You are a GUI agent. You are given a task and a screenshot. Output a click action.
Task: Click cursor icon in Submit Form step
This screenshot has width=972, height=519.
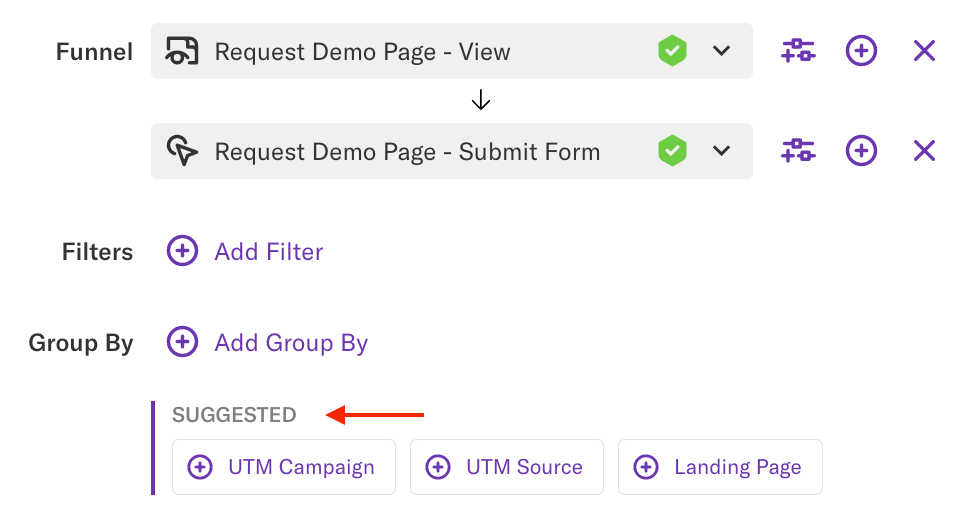point(182,152)
